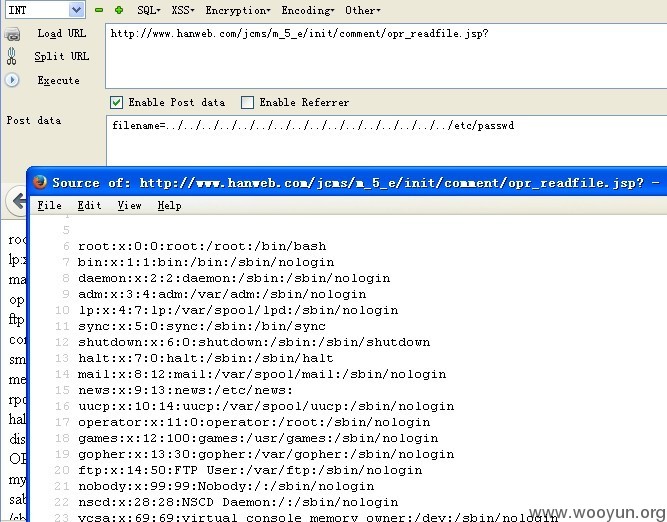
Task: Uncheck Enable Post data checkbox
Action: (x=116, y=103)
